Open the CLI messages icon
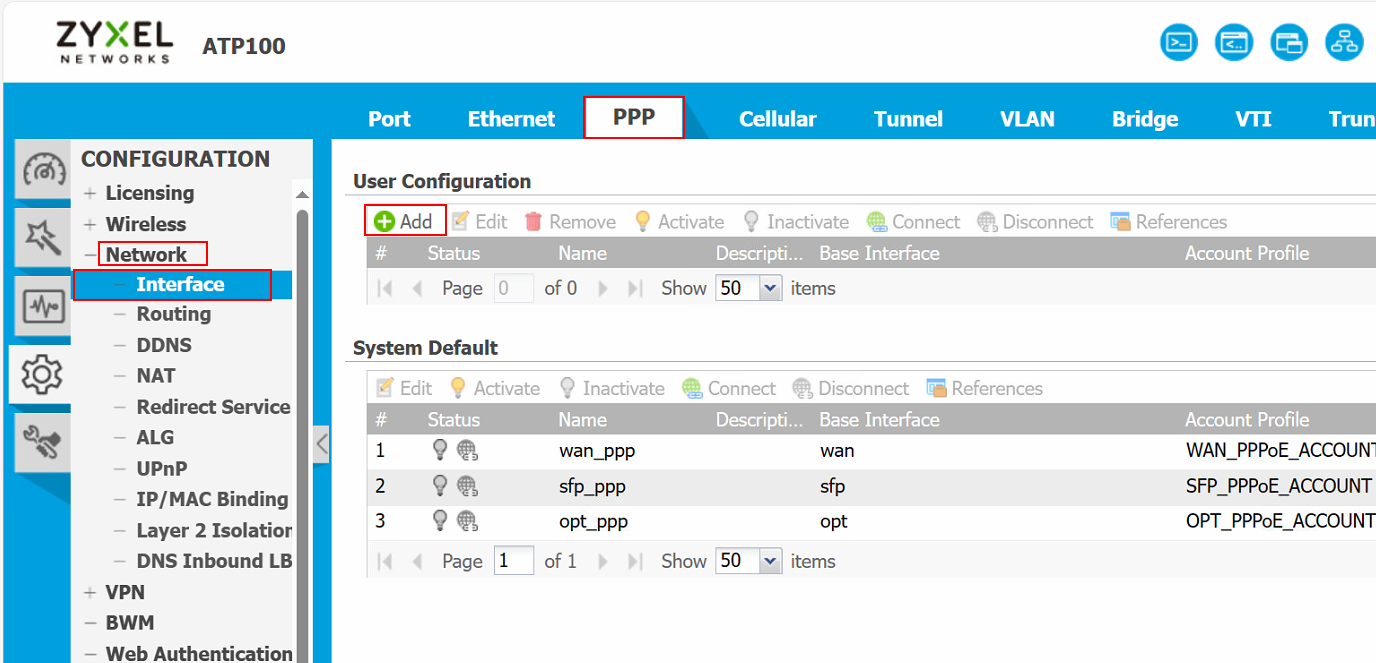This screenshot has width=1376, height=663. [x=1234, y=42]
